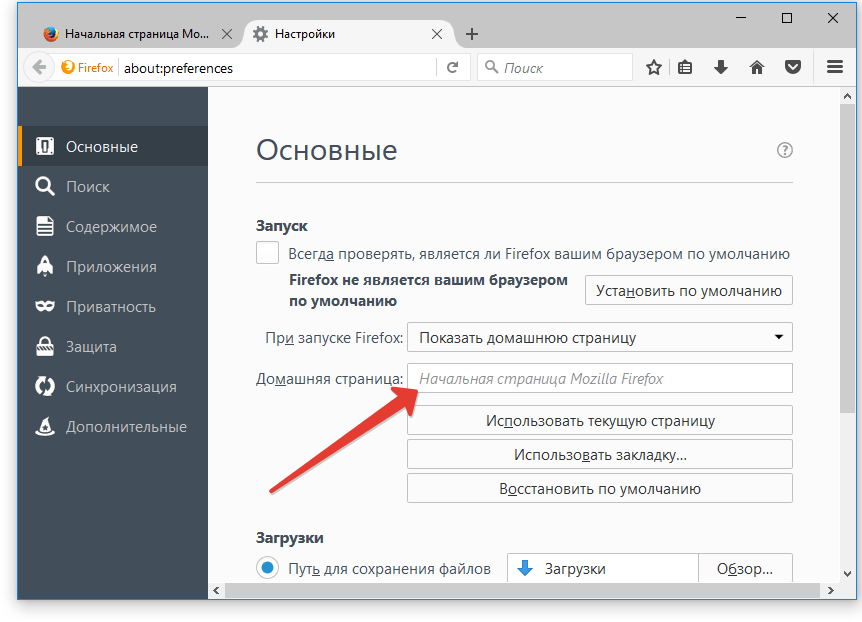Close the Начальная страница Mozilla tab
The height and width of the screenshot is (622, 862).
226,34
